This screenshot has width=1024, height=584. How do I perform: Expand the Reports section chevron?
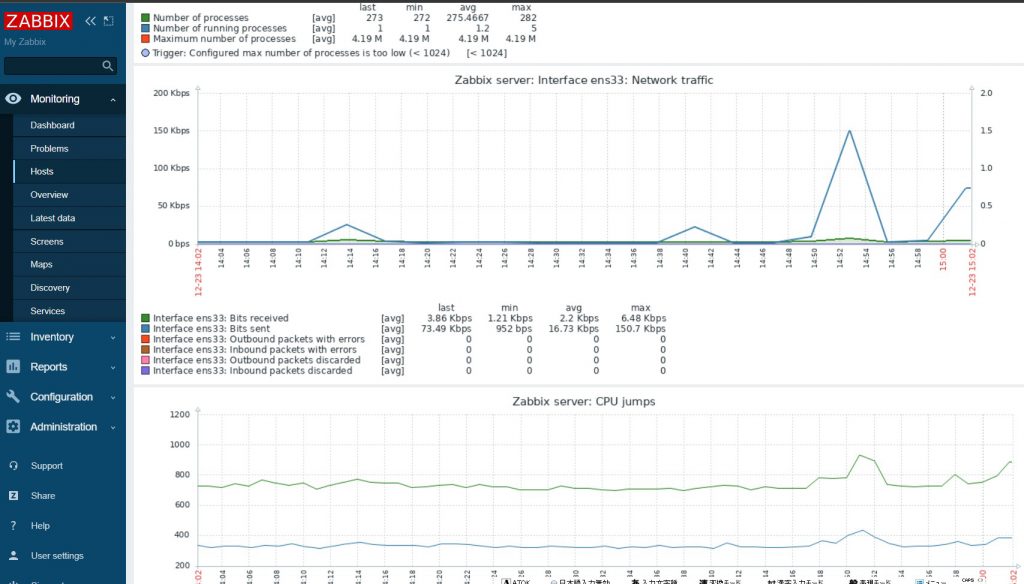coord(113,367)
